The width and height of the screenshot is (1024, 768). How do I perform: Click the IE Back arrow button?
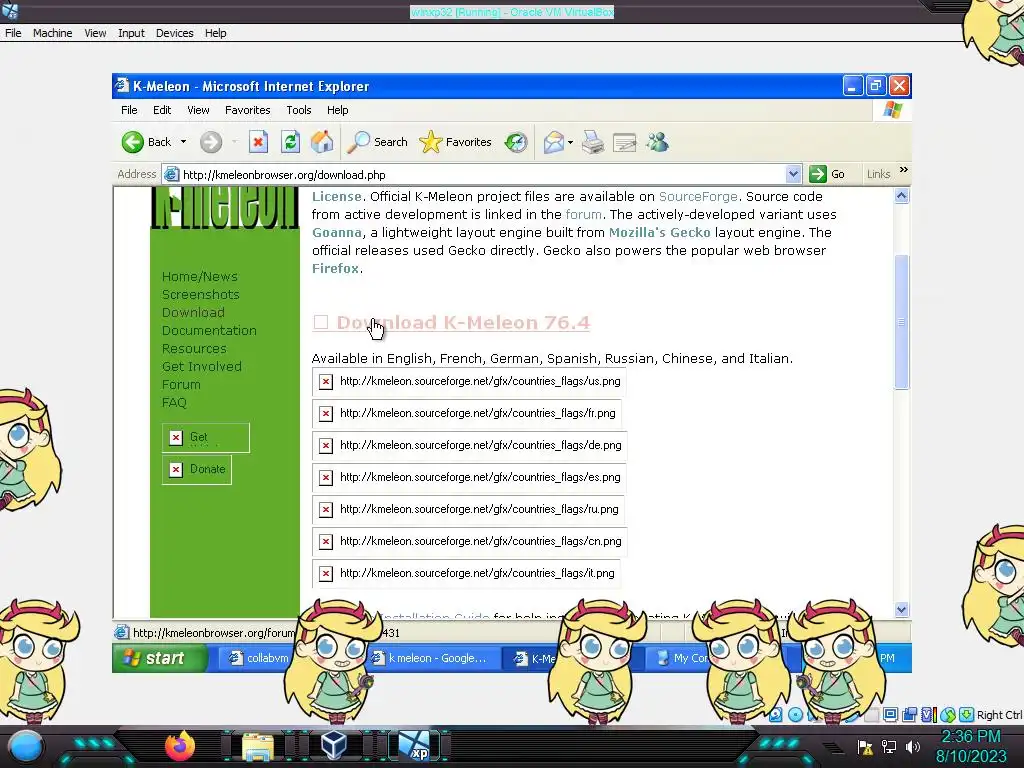146,142
